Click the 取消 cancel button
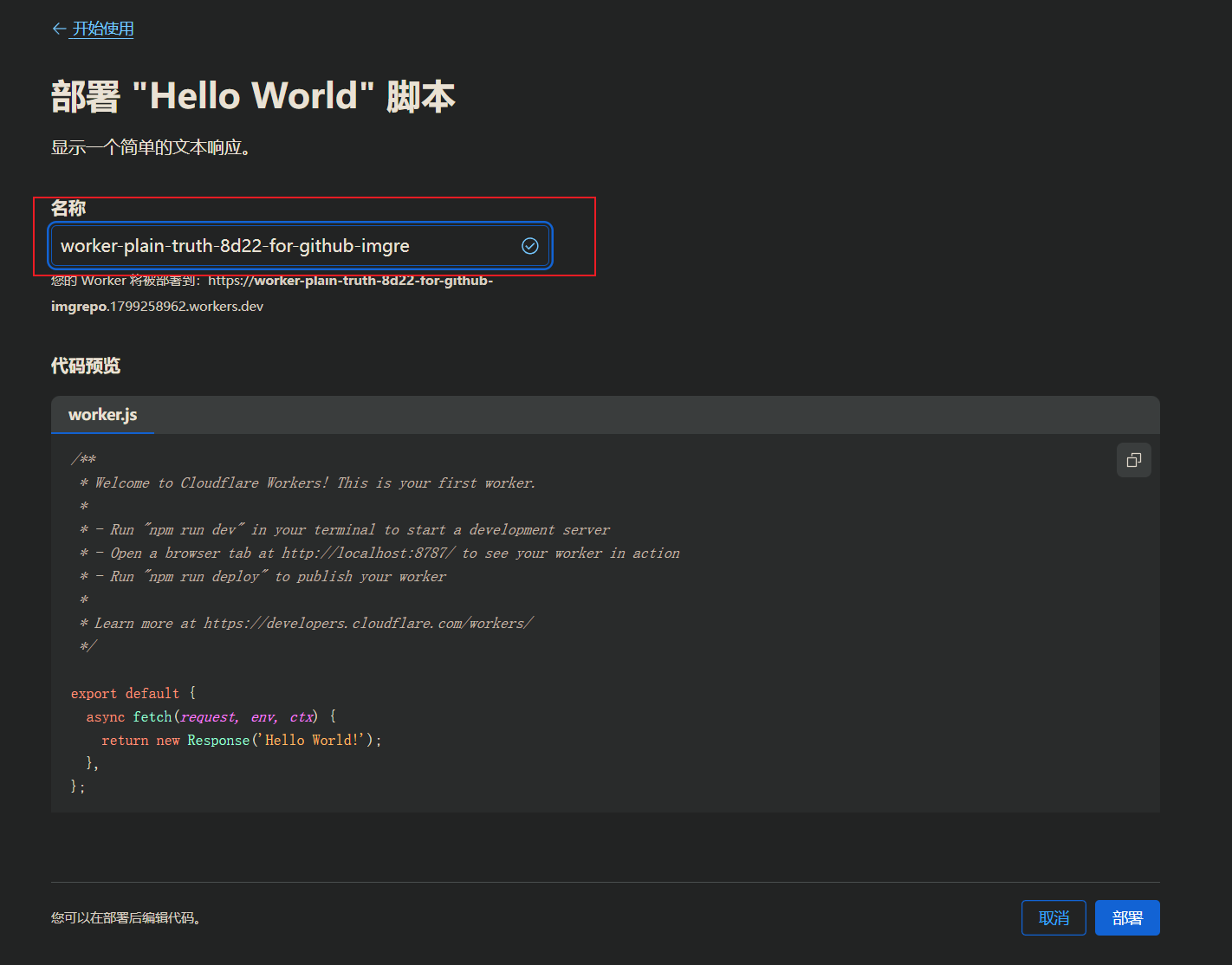 (1054, 918)
